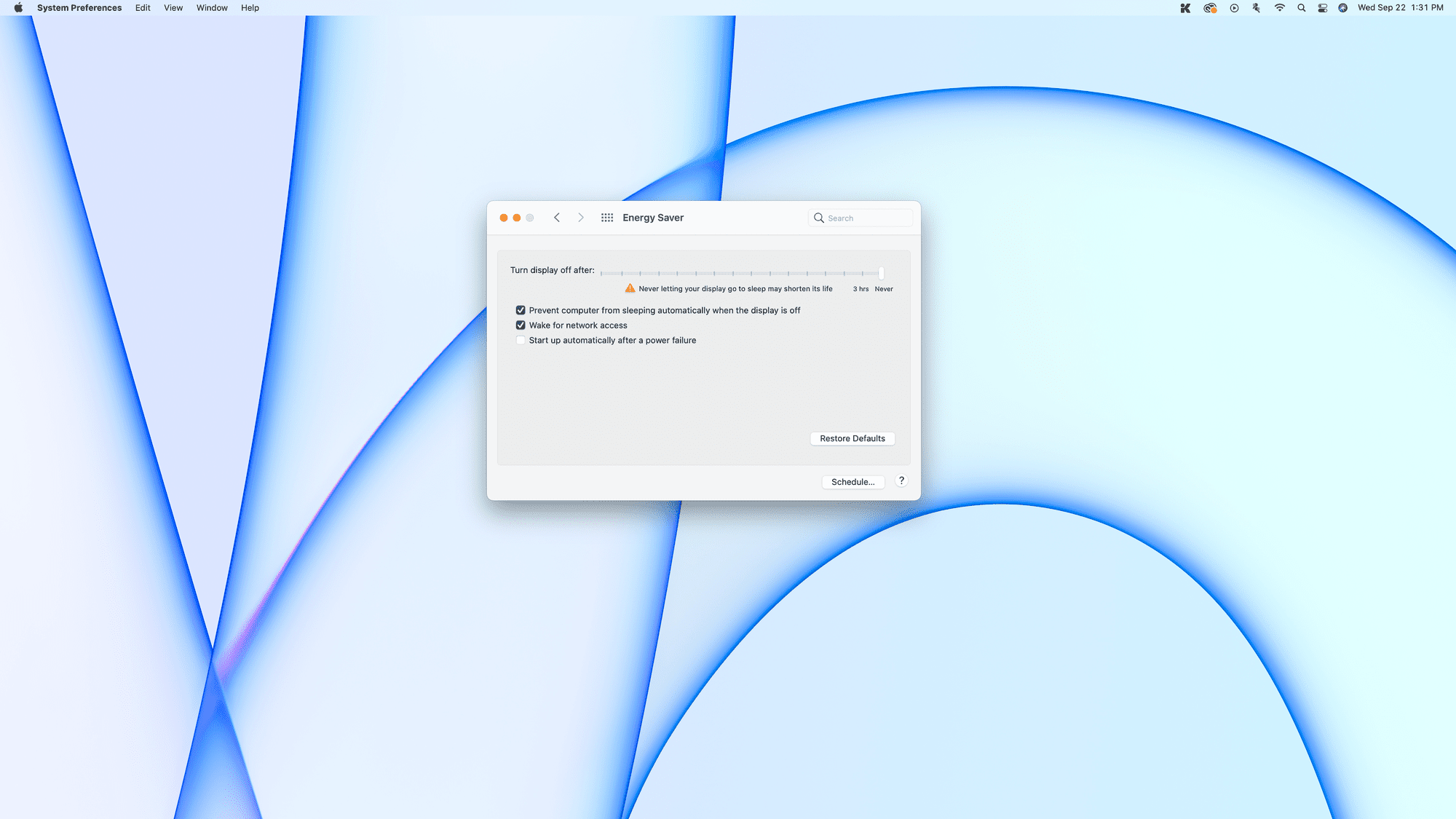Click the Restore Defaults button

coord(852,438)
